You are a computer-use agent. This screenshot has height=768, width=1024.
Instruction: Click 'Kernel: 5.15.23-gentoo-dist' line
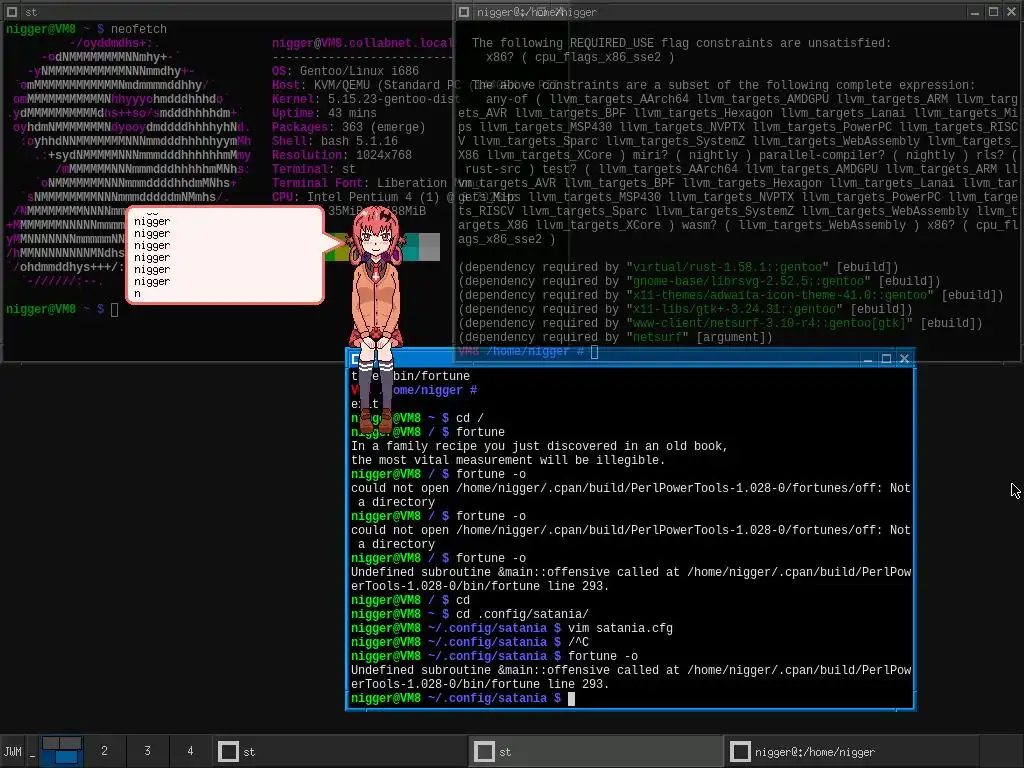366,99
